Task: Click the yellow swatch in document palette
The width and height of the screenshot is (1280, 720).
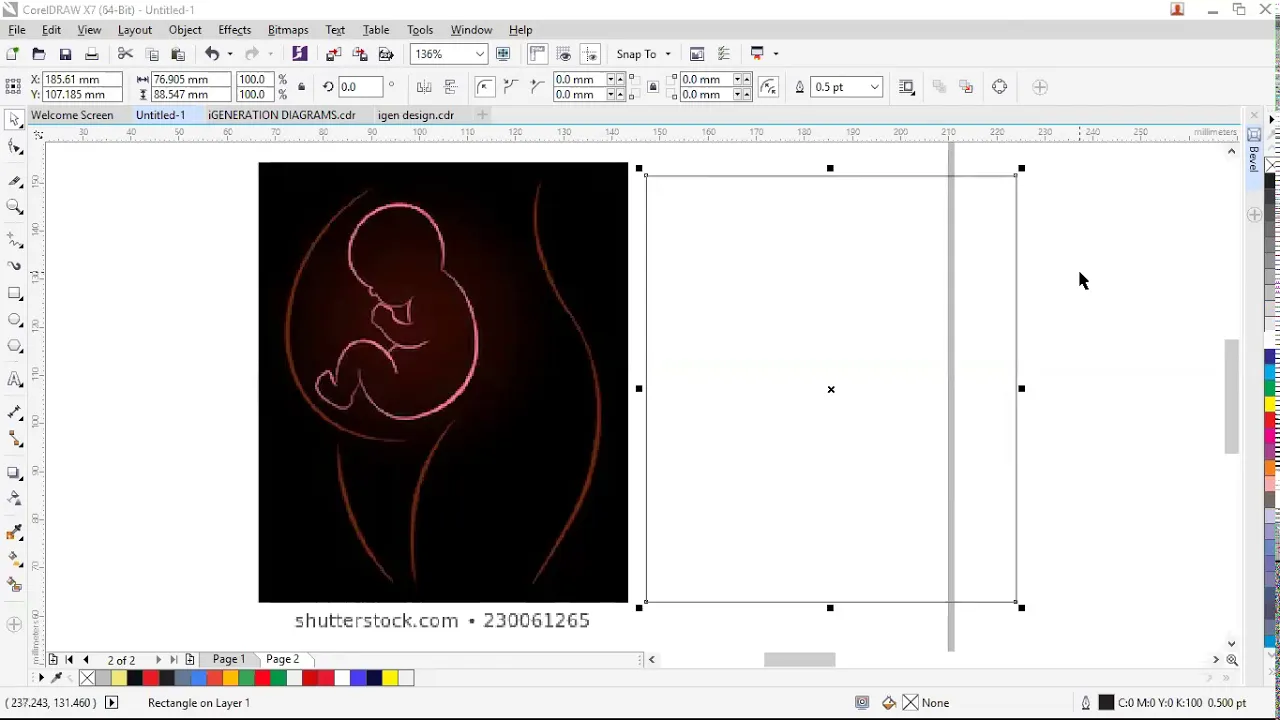Action: point(390,678)
